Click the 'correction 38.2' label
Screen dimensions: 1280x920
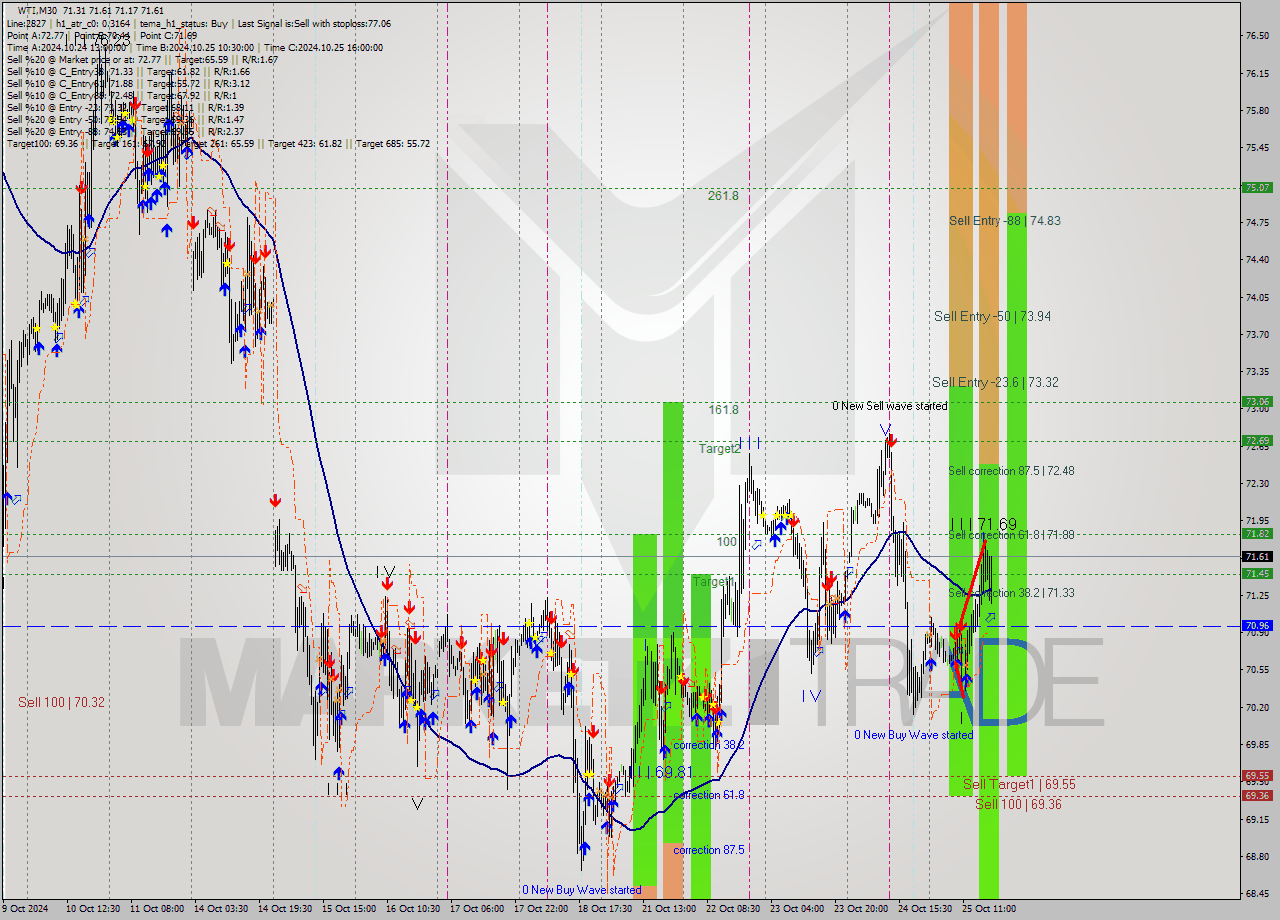click(708, 745)
